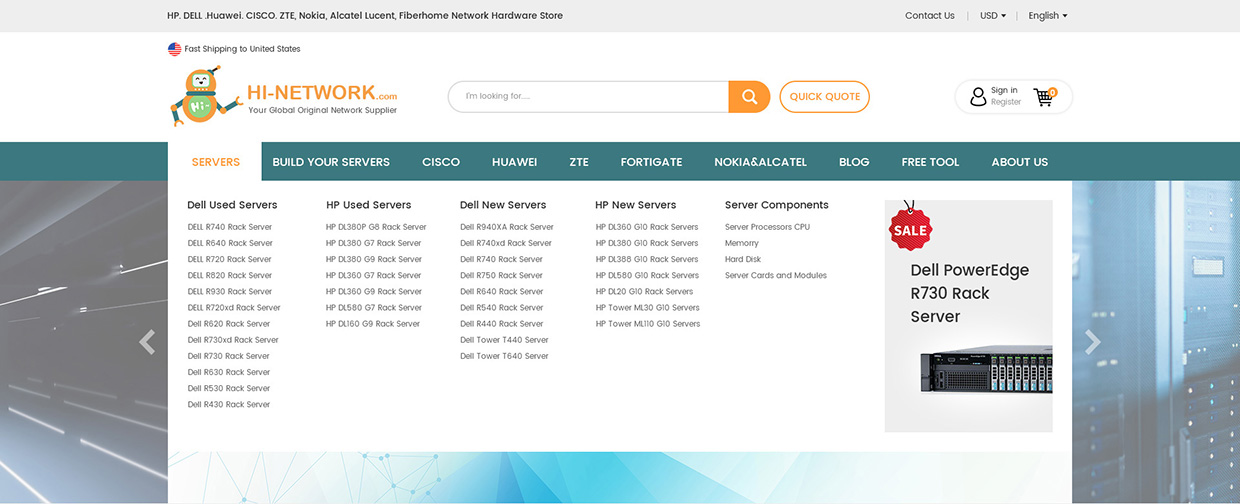This screenshot has height=504, width=1240.
Task: Click Server Processors CPU link
Action: (x=767, y=227)
